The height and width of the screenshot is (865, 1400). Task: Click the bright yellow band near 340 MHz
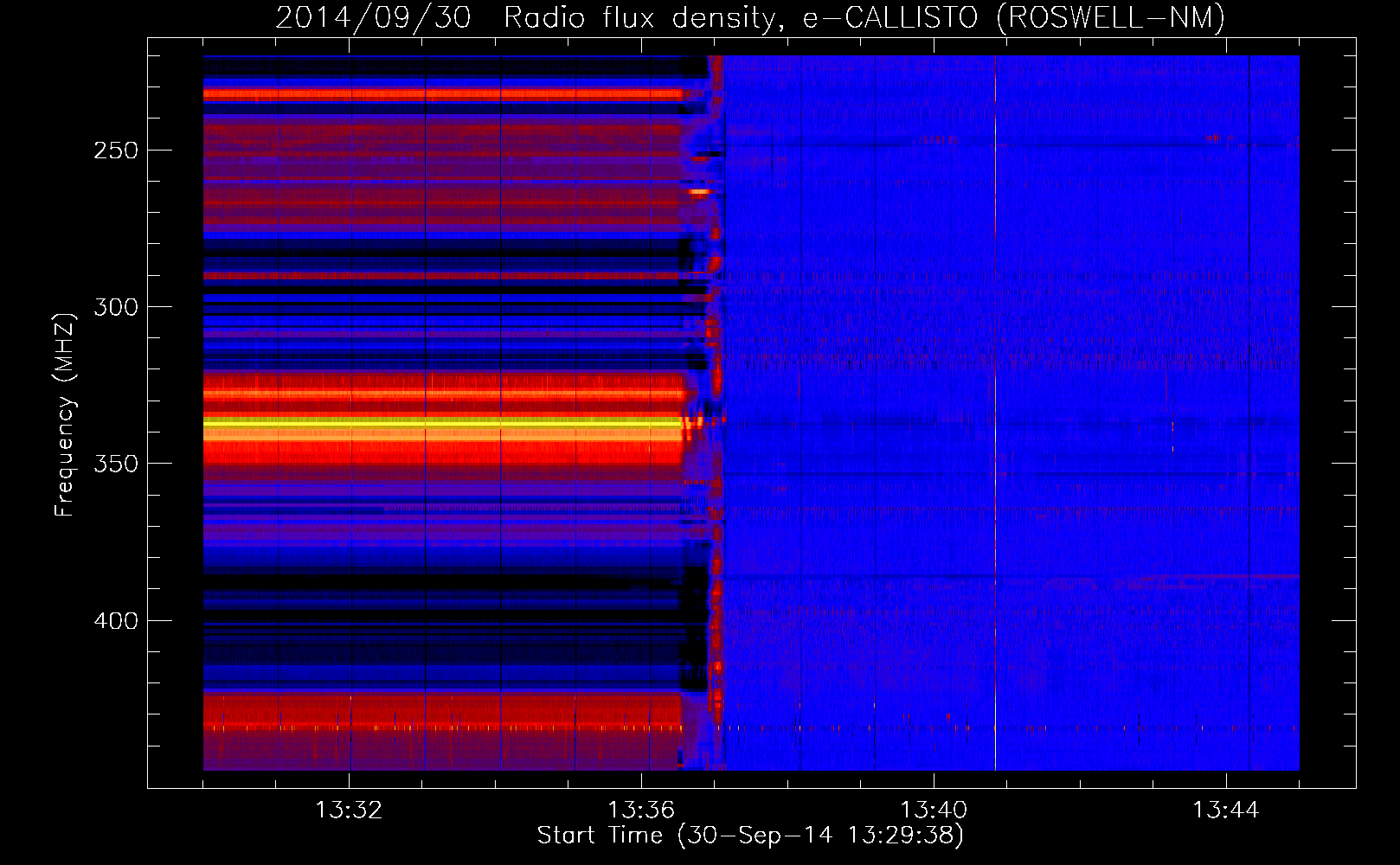point(443,421)
